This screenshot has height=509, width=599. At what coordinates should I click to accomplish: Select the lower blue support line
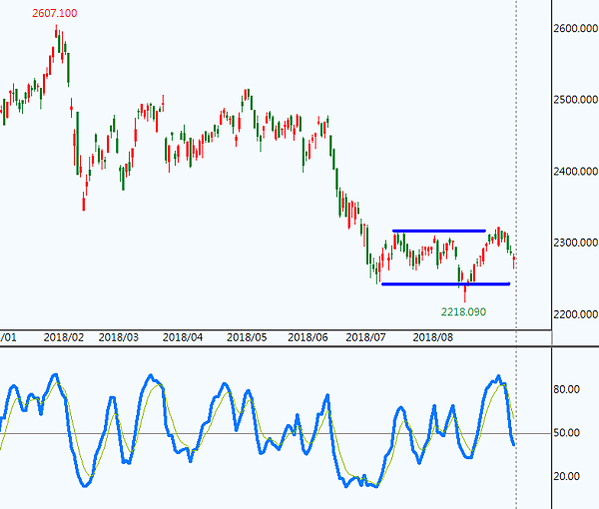(446, 284)
